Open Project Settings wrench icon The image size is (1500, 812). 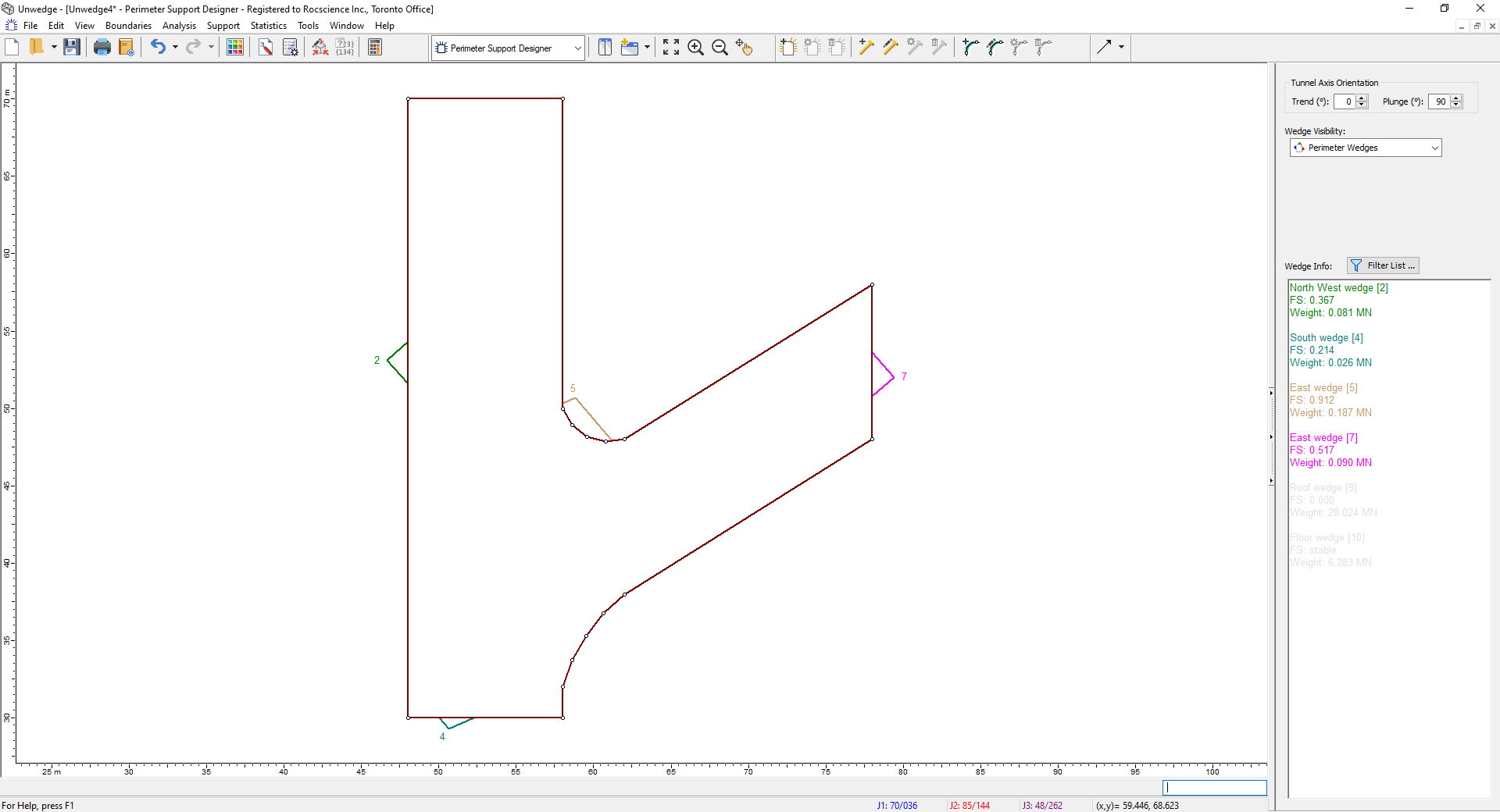(x=266, y=48)
